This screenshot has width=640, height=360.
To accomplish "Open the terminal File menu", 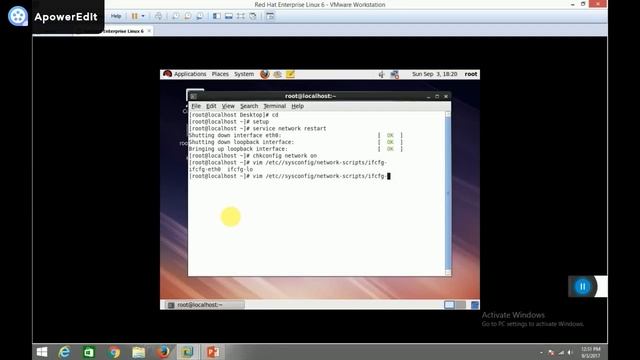I will 196,106.
